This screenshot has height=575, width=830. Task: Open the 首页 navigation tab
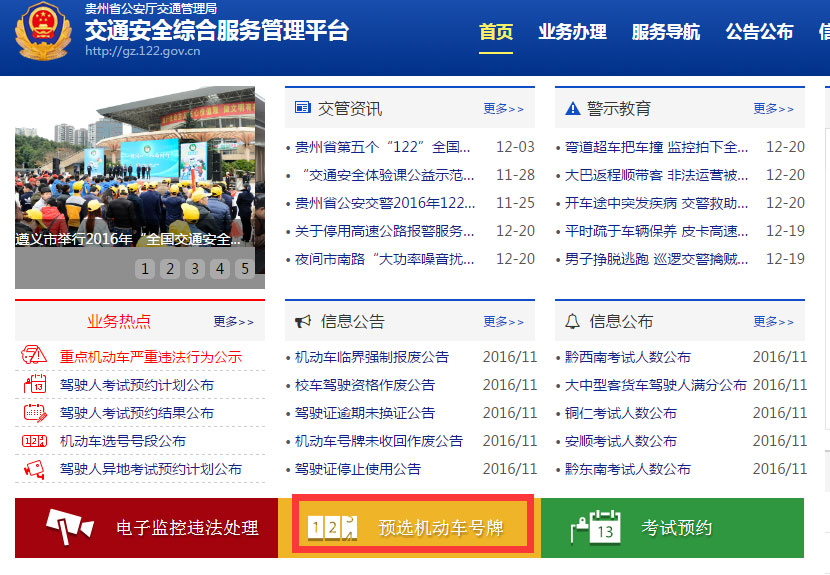tap(496, 32)
